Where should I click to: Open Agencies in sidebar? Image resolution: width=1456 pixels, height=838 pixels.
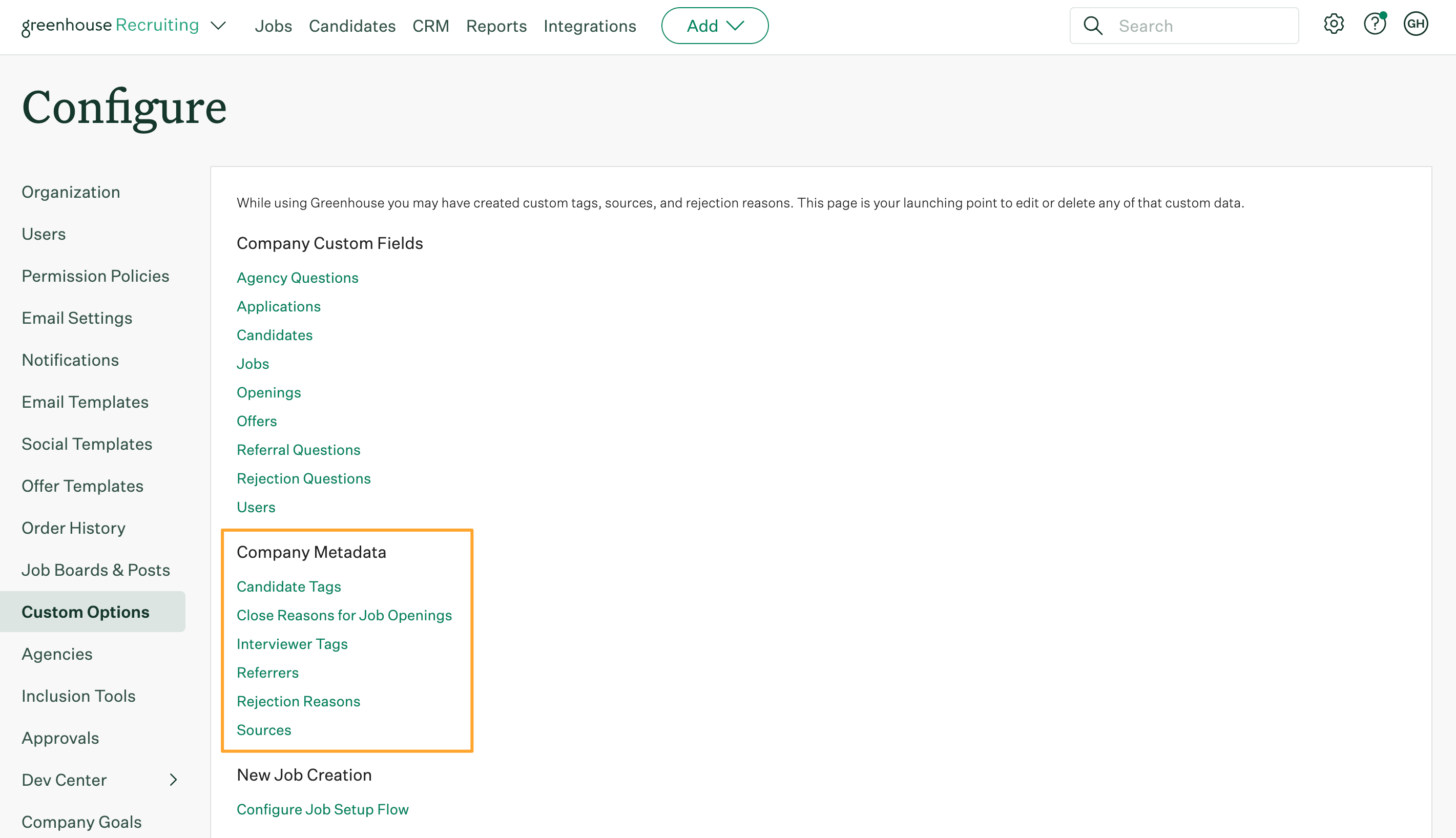[57, 655]
